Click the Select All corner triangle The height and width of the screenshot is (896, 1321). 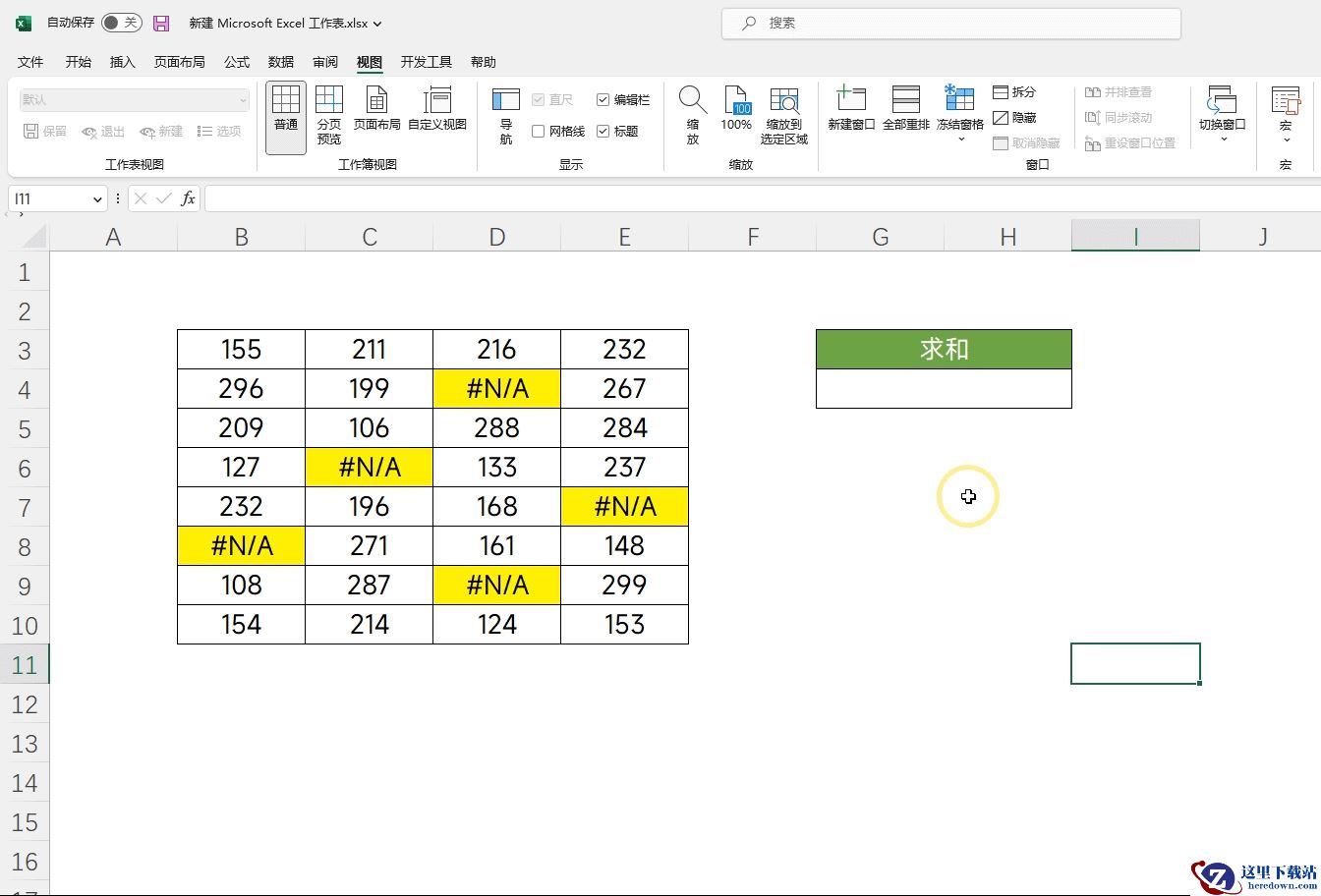tap(34, 237)
